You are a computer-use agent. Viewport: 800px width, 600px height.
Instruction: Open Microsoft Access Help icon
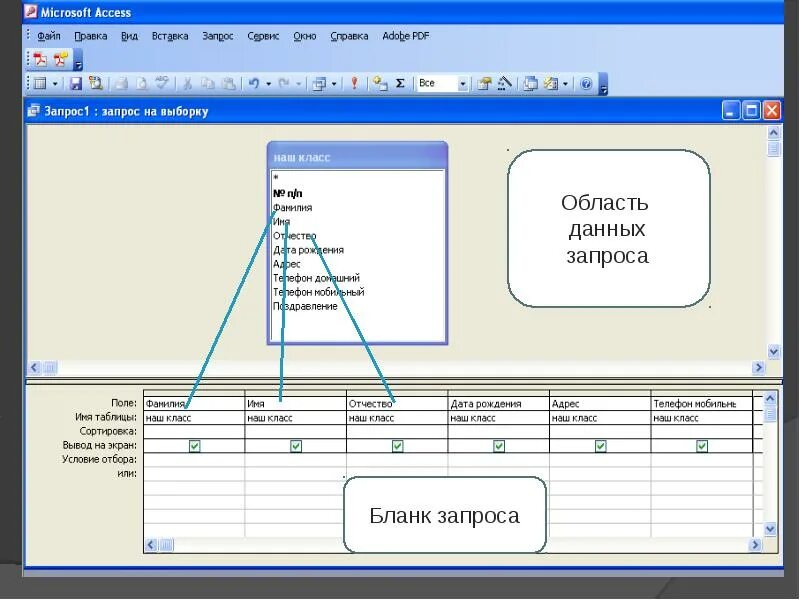pyautogui.click(x=586, y=83)
